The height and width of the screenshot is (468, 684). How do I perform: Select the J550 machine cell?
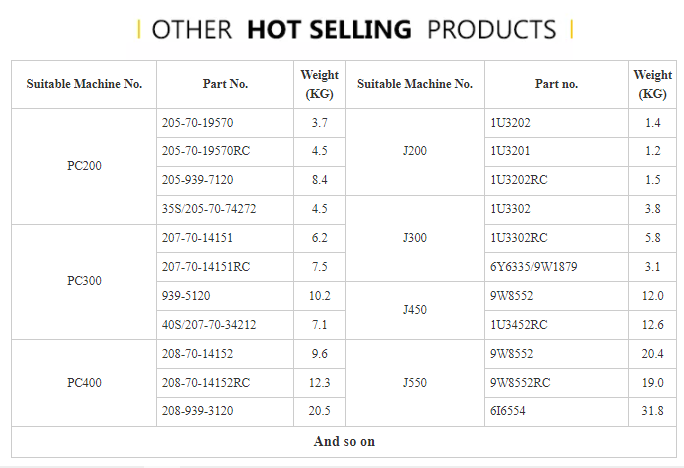(414, 383)
